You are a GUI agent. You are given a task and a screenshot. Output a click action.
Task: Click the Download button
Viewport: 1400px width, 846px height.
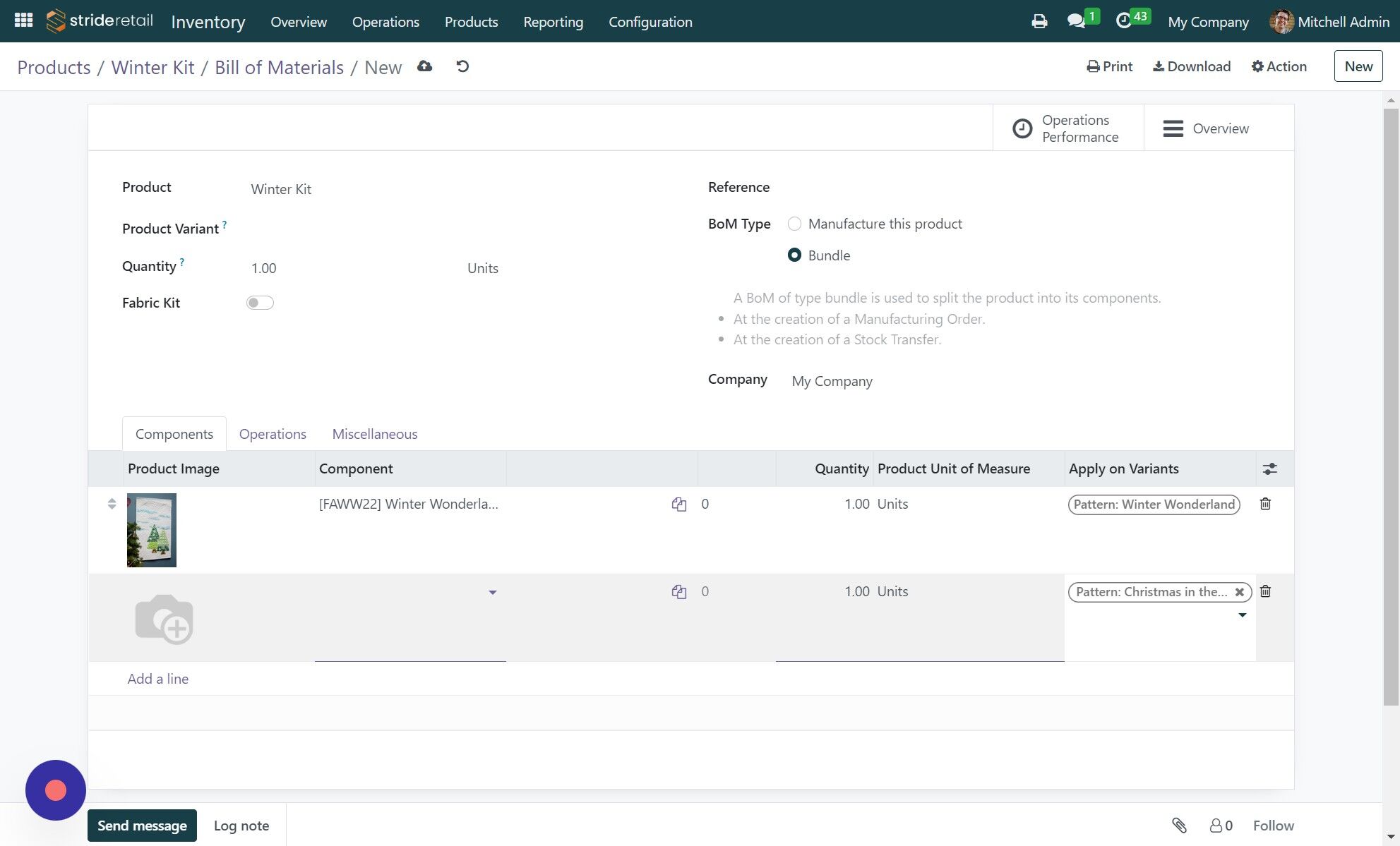click(1192, 66)
